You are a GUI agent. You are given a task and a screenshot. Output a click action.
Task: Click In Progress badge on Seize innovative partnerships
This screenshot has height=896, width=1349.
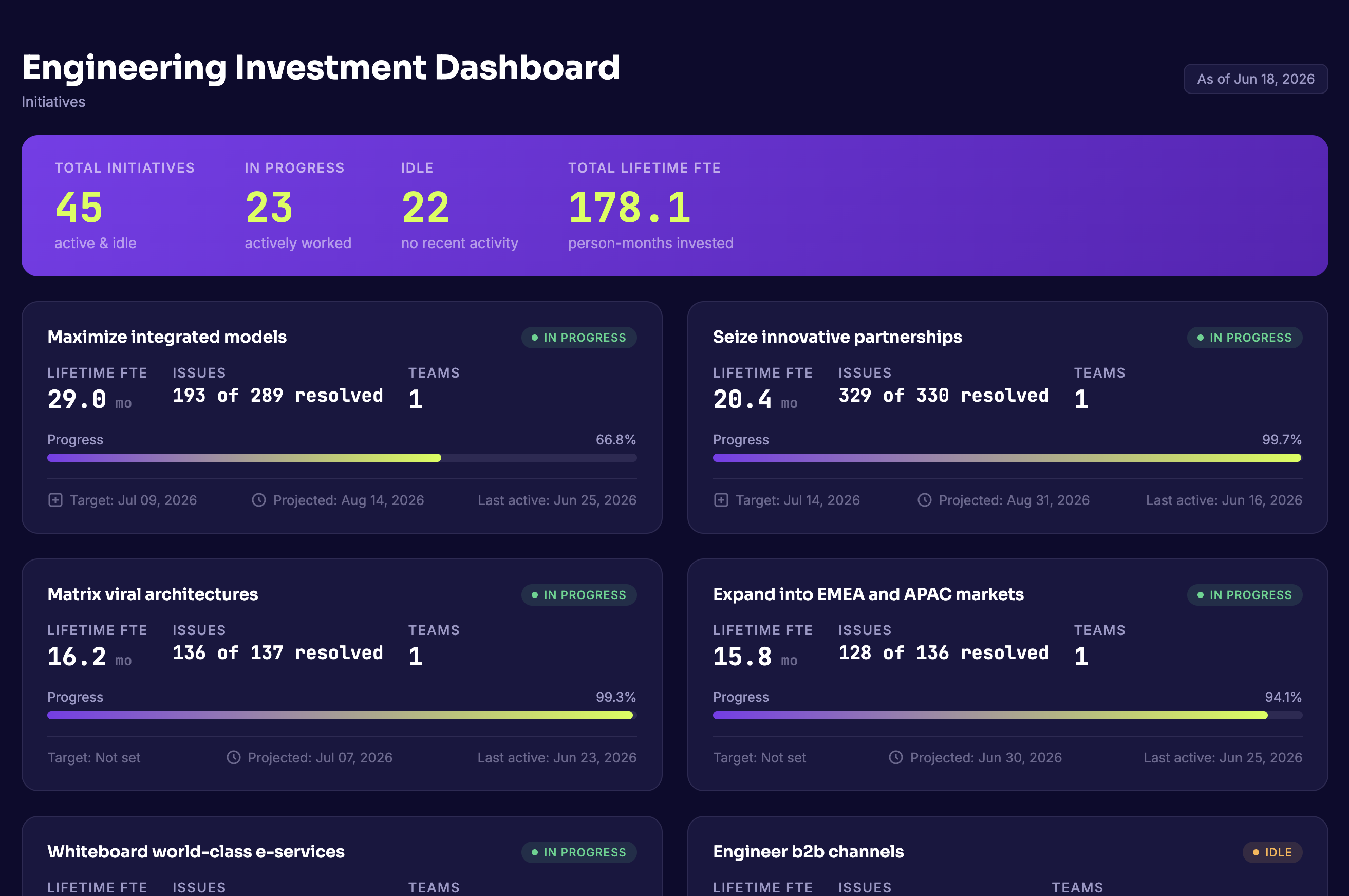pyautogui.click(x=1244, y=337)
